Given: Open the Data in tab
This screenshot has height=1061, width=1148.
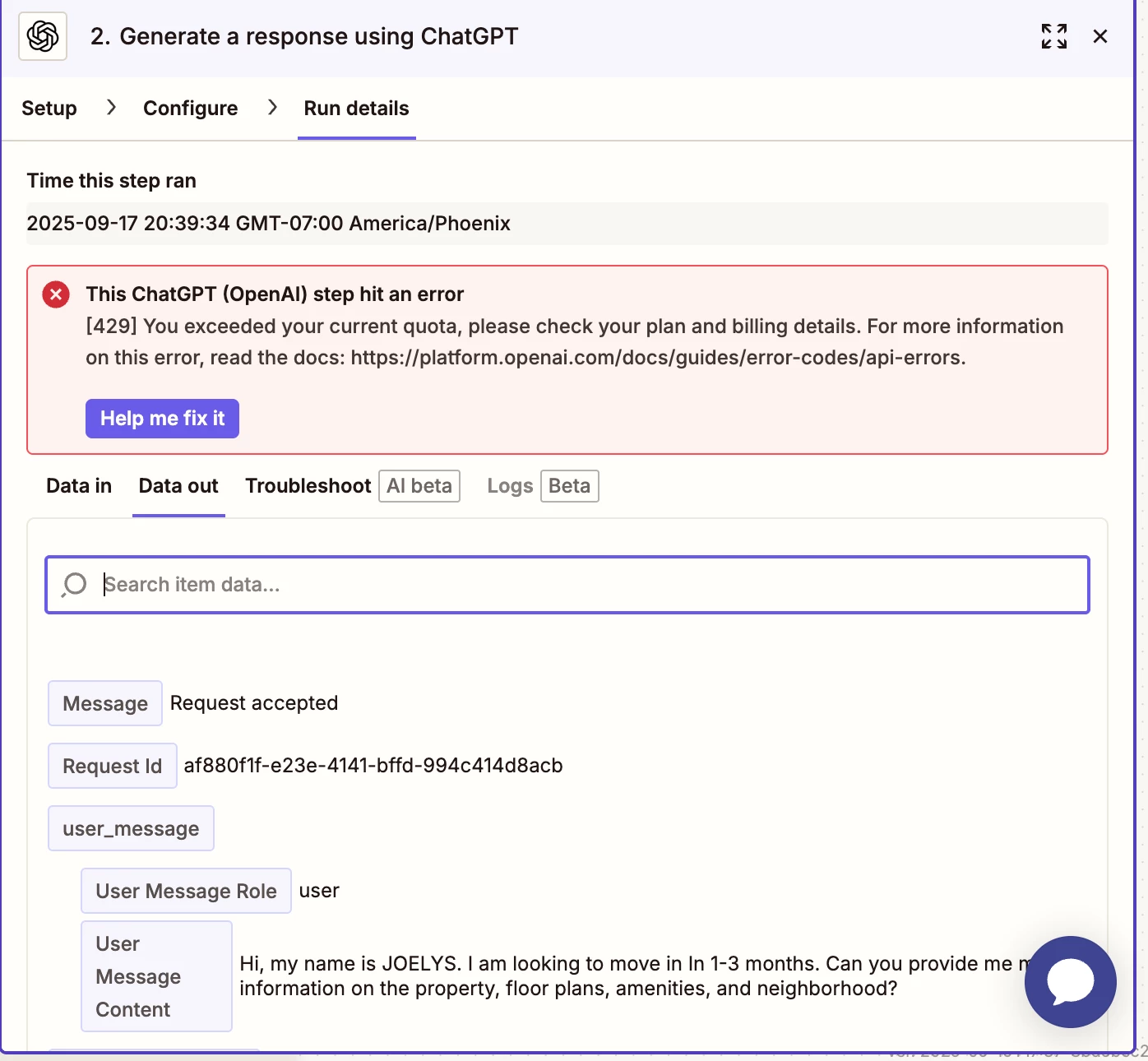Looking at the screenshot, I should pyautogui.click(x=79, y=486).
